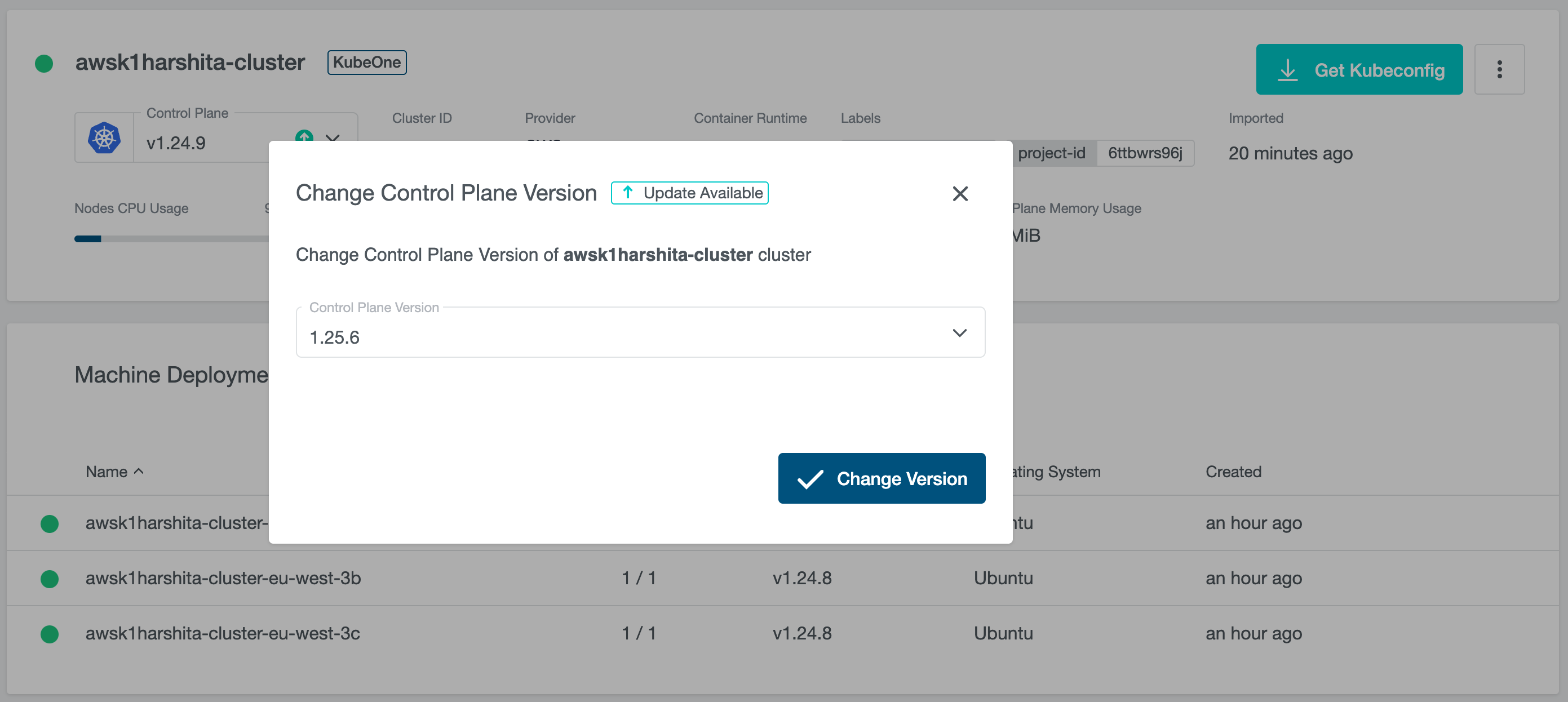Open the Control Plane Version dropdown

pyautogui.click(x=639, y=334)
